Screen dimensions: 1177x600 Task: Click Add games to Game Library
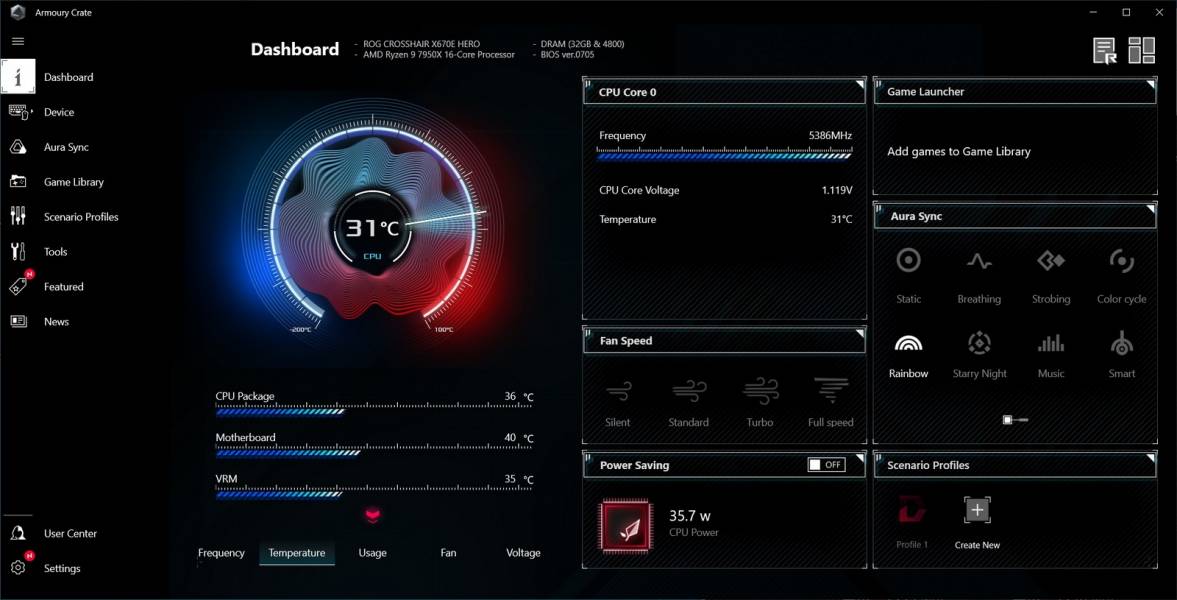tap(959, 152)
